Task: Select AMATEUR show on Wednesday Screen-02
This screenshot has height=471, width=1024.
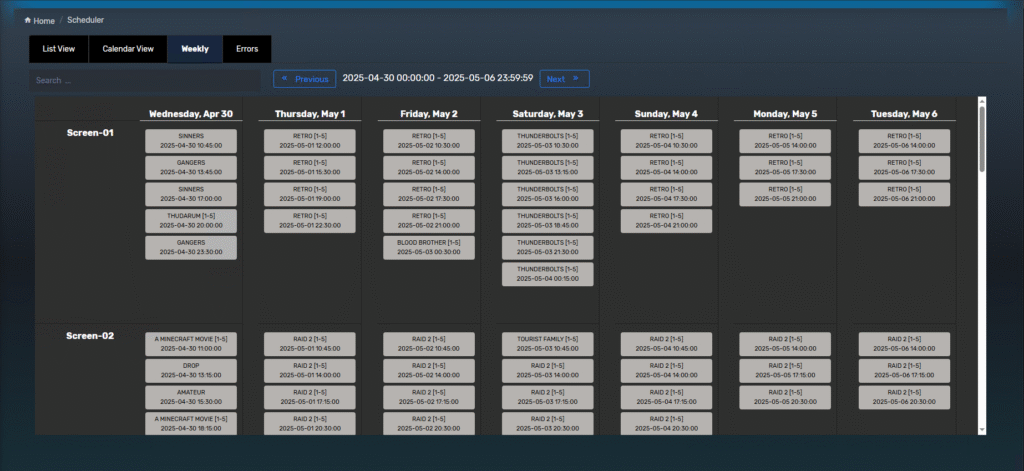Action: [191, 398]
